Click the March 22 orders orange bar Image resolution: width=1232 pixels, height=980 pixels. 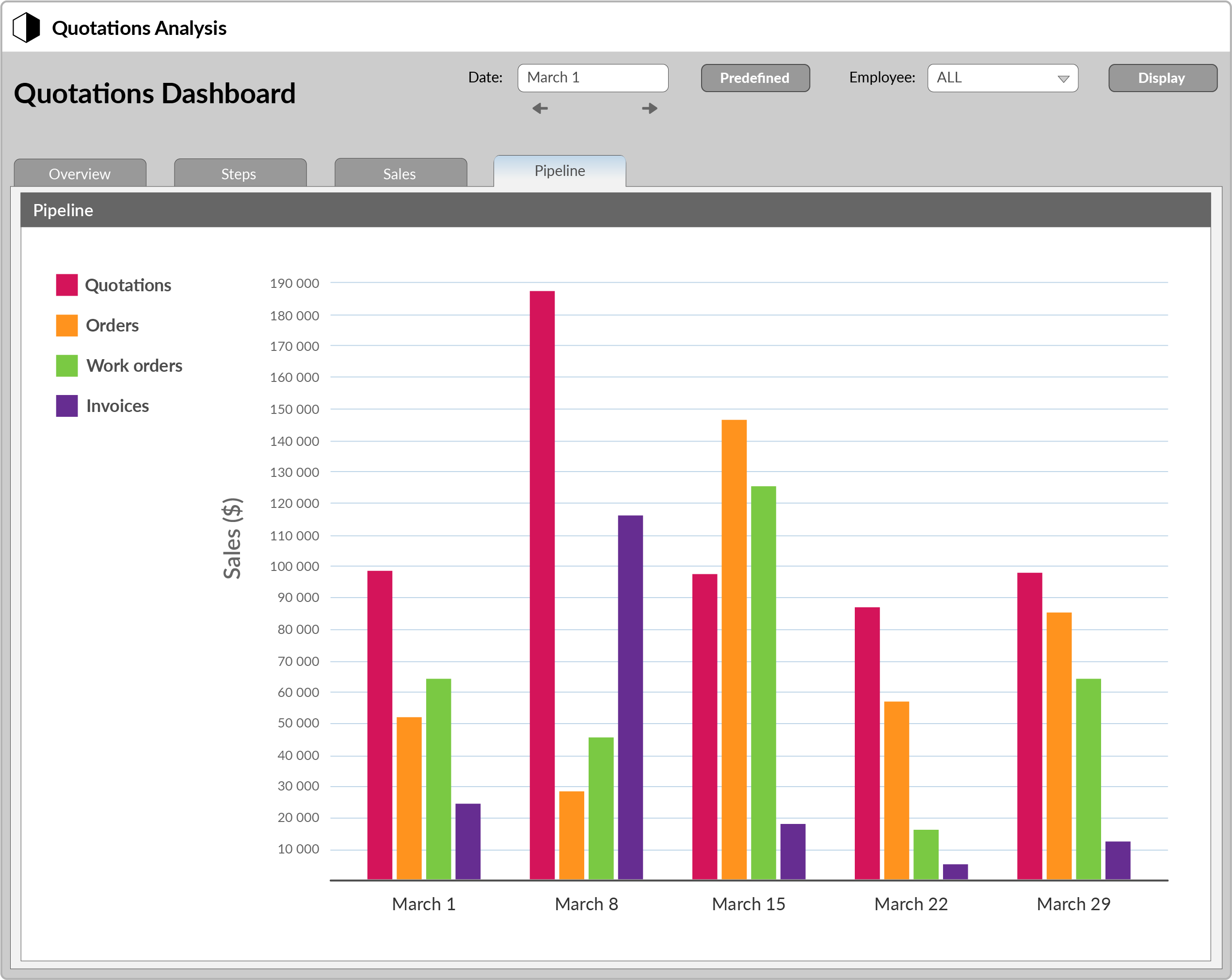[x=896, y=791]
